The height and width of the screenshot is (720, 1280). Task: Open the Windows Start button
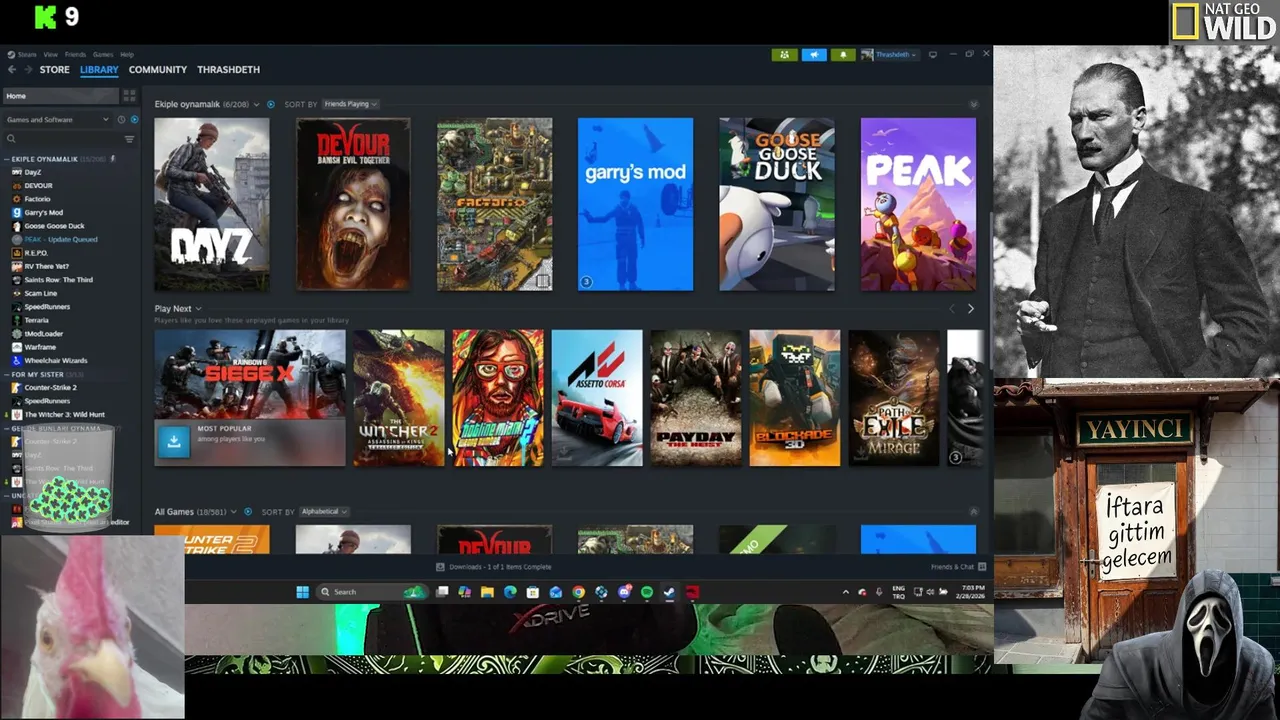(x=302, y=592)
